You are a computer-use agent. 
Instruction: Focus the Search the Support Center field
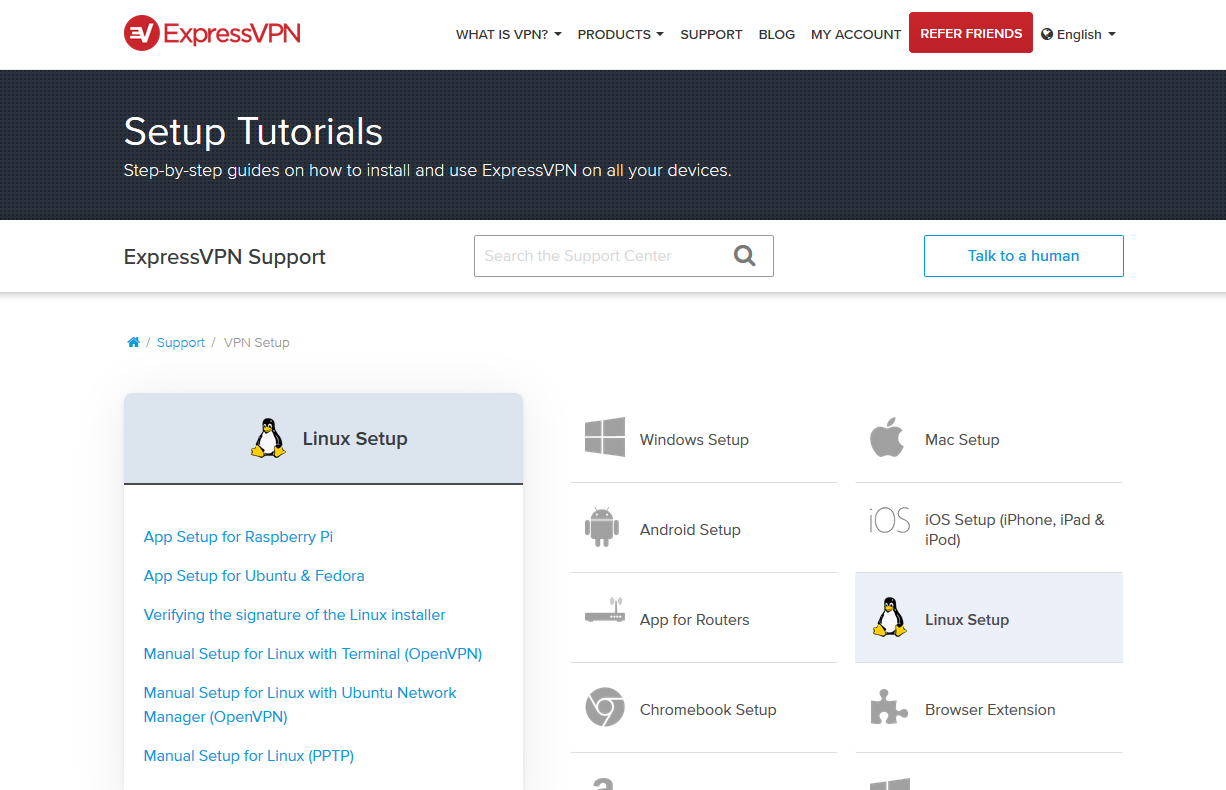pyautogui.click(x=624, y=256)
